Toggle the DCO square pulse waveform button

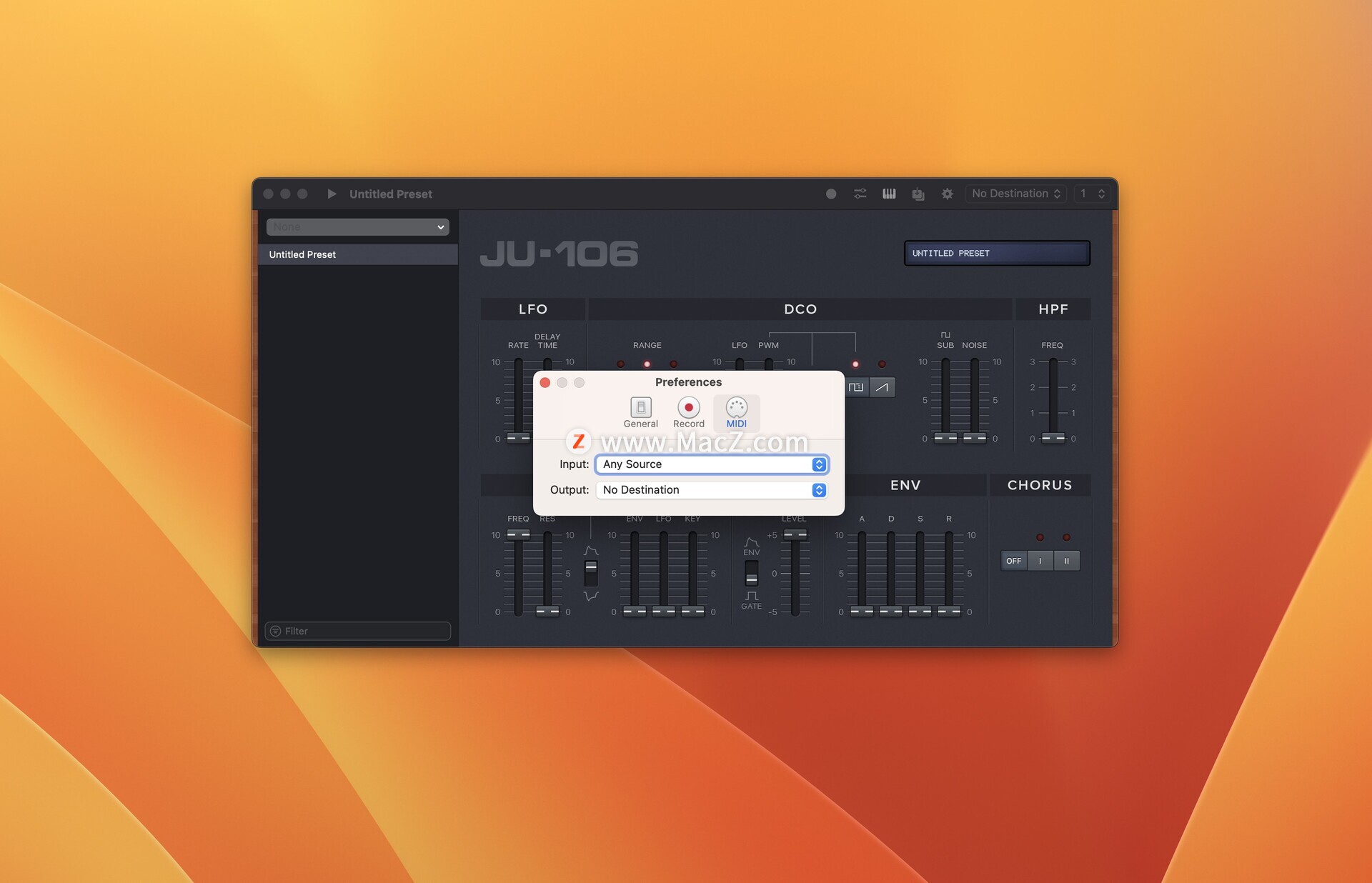point(856,387)
